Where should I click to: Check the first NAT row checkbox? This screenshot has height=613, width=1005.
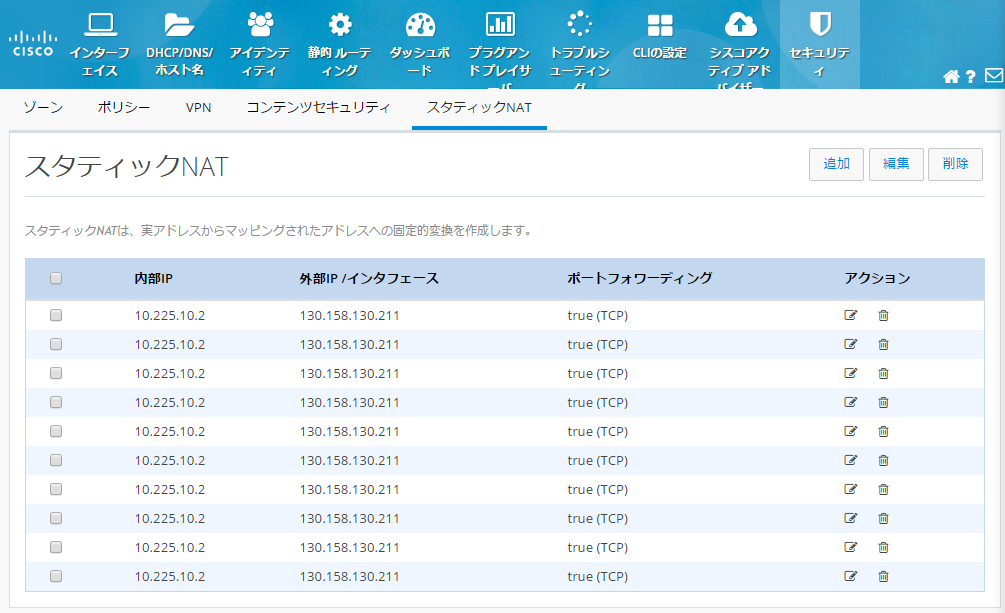tap(56, 315)
